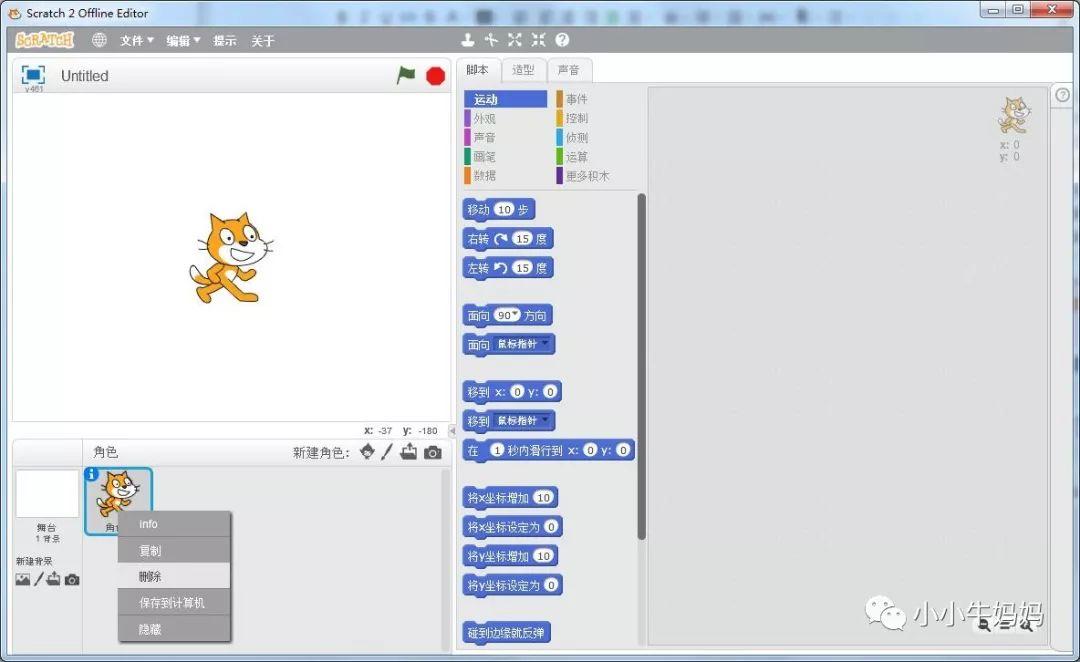Open the language globe menu

pyautogui.click(x=99, y=40)
